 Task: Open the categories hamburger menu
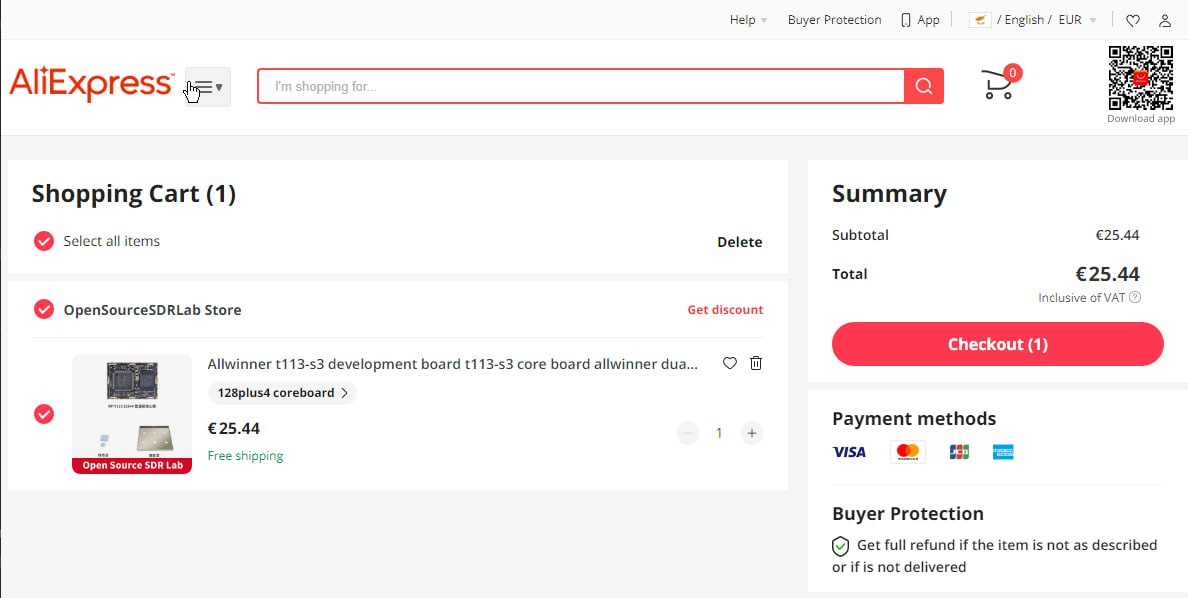[x=208, y=87]
